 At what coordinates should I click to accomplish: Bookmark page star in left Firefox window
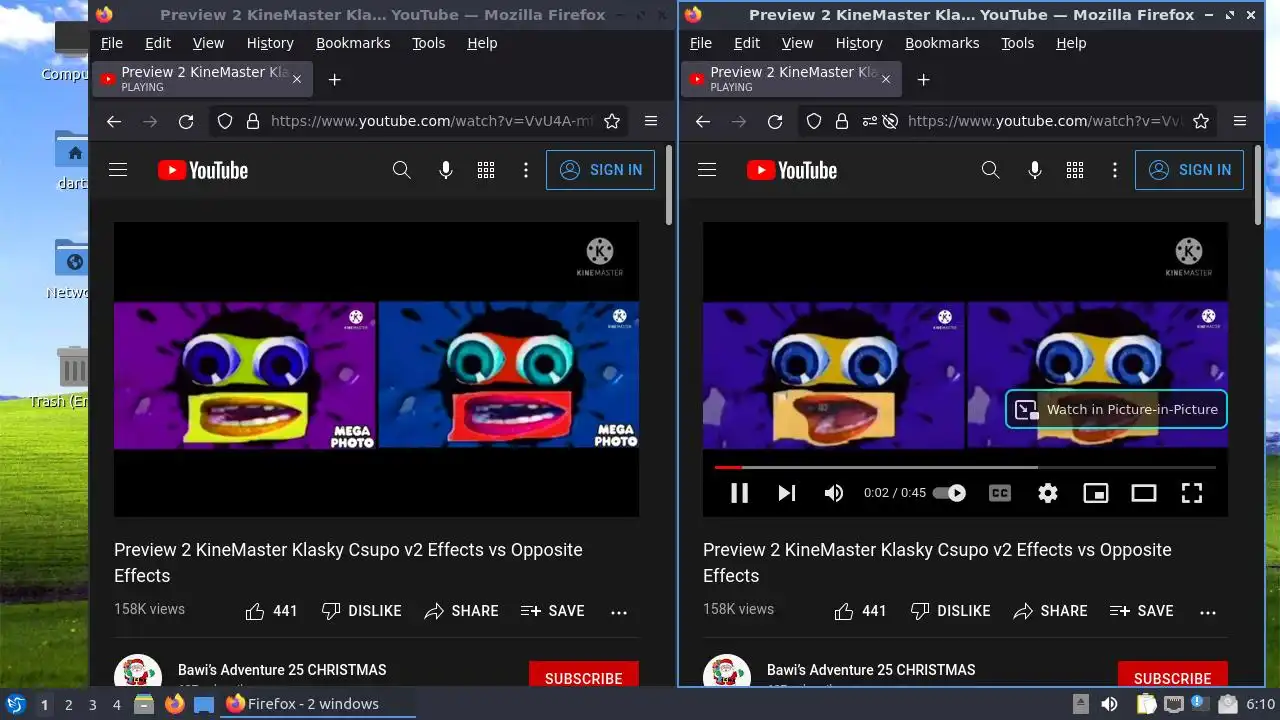coord(612,121)
